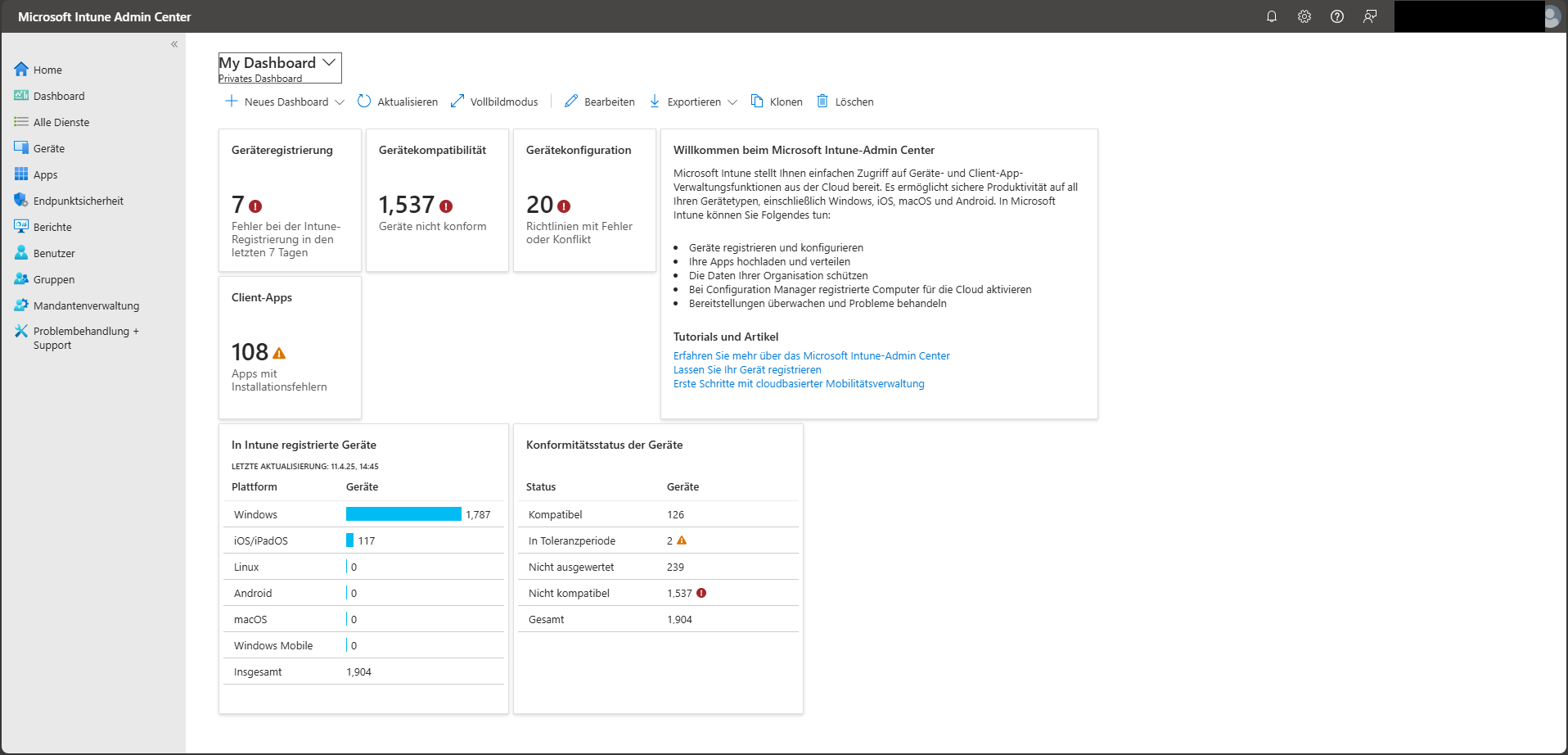Click the iOS/iPadOS device count bar
Image resolution: width=1568 pixels, height=755 pixels.
[349, 540]
